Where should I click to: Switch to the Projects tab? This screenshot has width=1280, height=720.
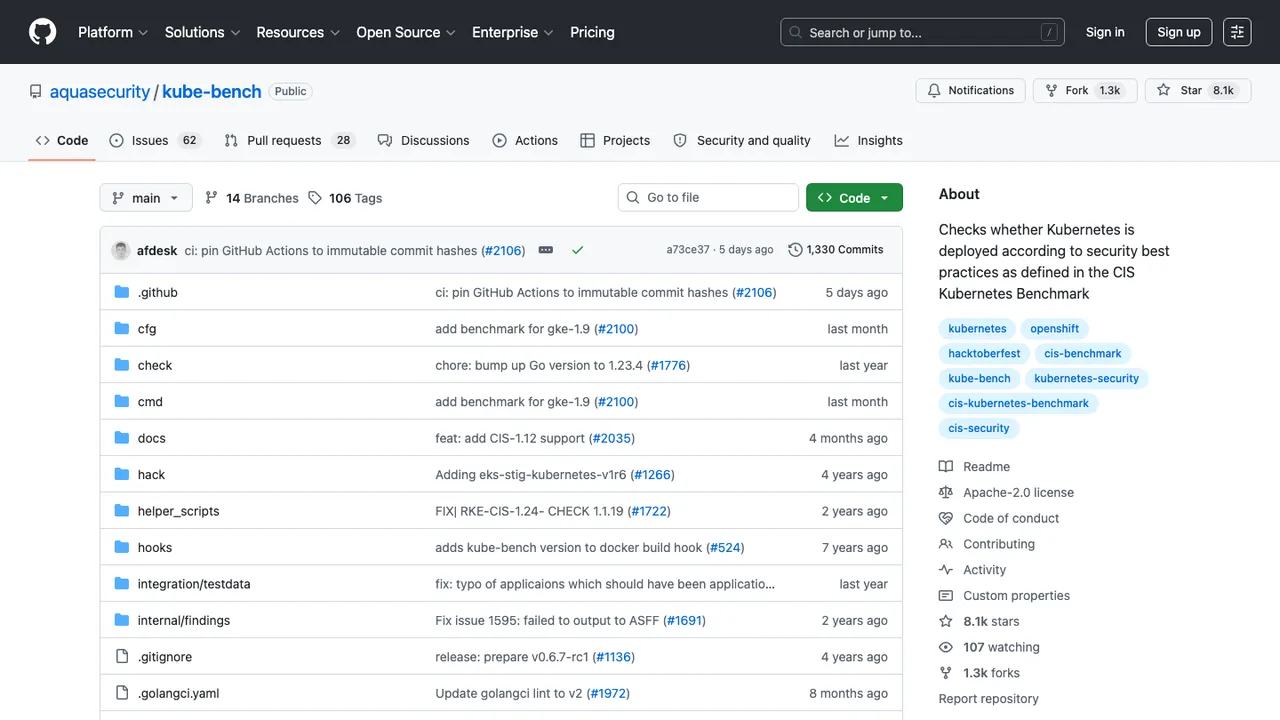(615, 140)
